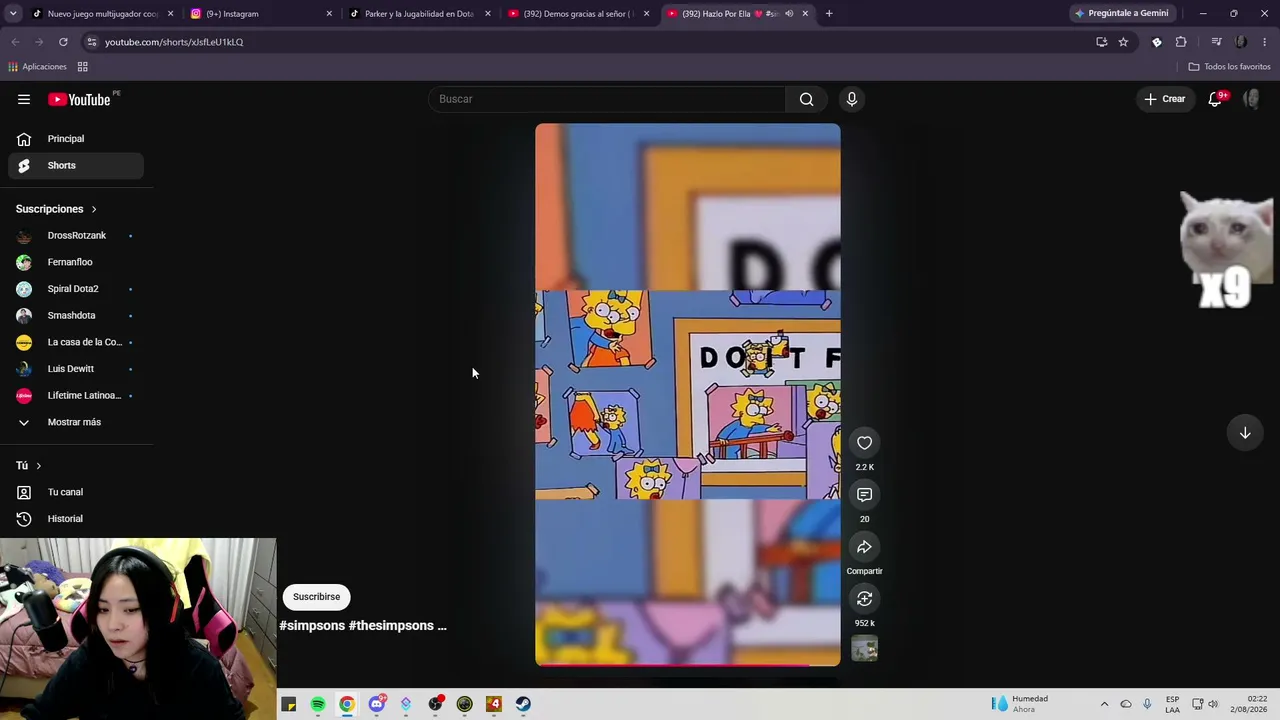Go to YouTube home via logo

coord(79,99)
